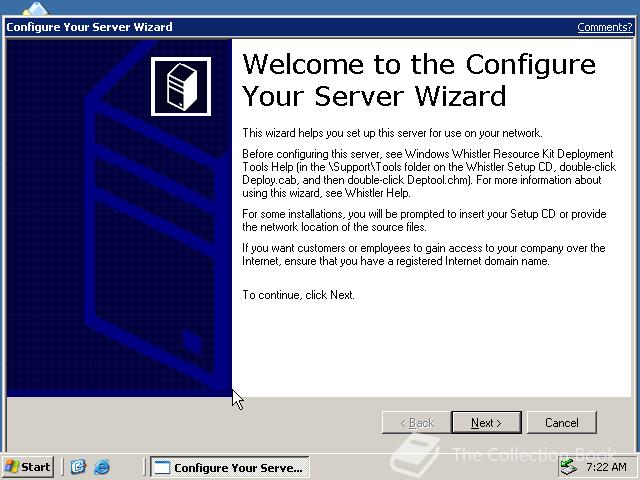Launch Internet Explorer from the quick launch
The width and height of the screenshot is (640, 480).
click(x=102, y=467)
